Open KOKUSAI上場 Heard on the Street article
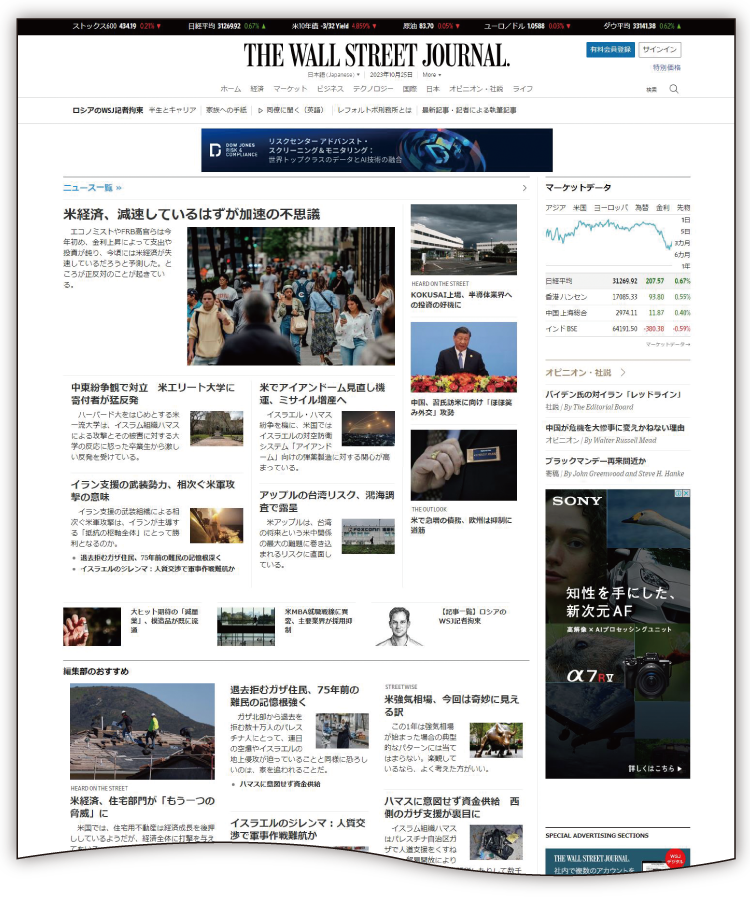The width and height of the screenshot is (750, 900). (461, 300)
